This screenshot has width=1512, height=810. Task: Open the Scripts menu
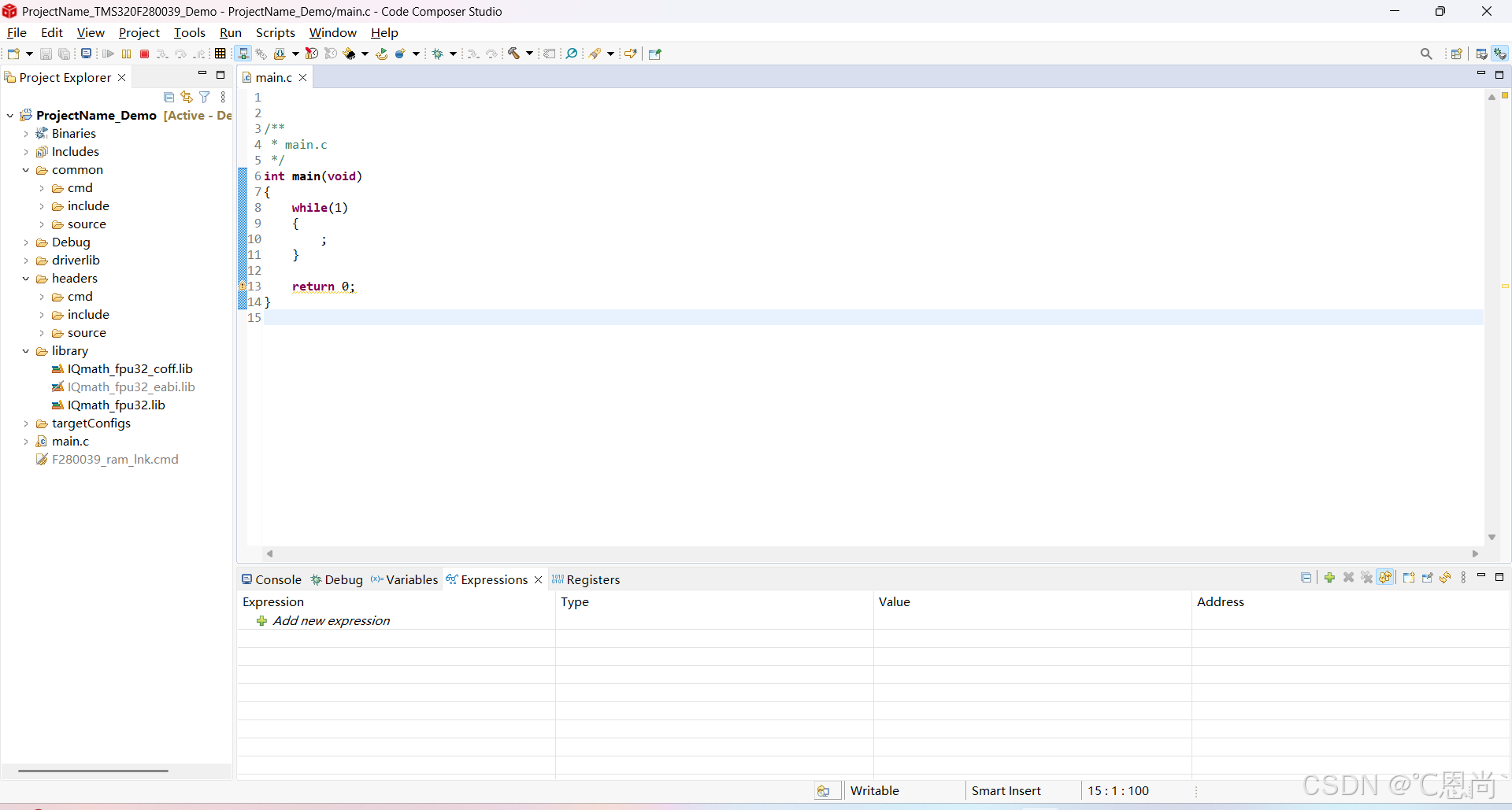276,32
